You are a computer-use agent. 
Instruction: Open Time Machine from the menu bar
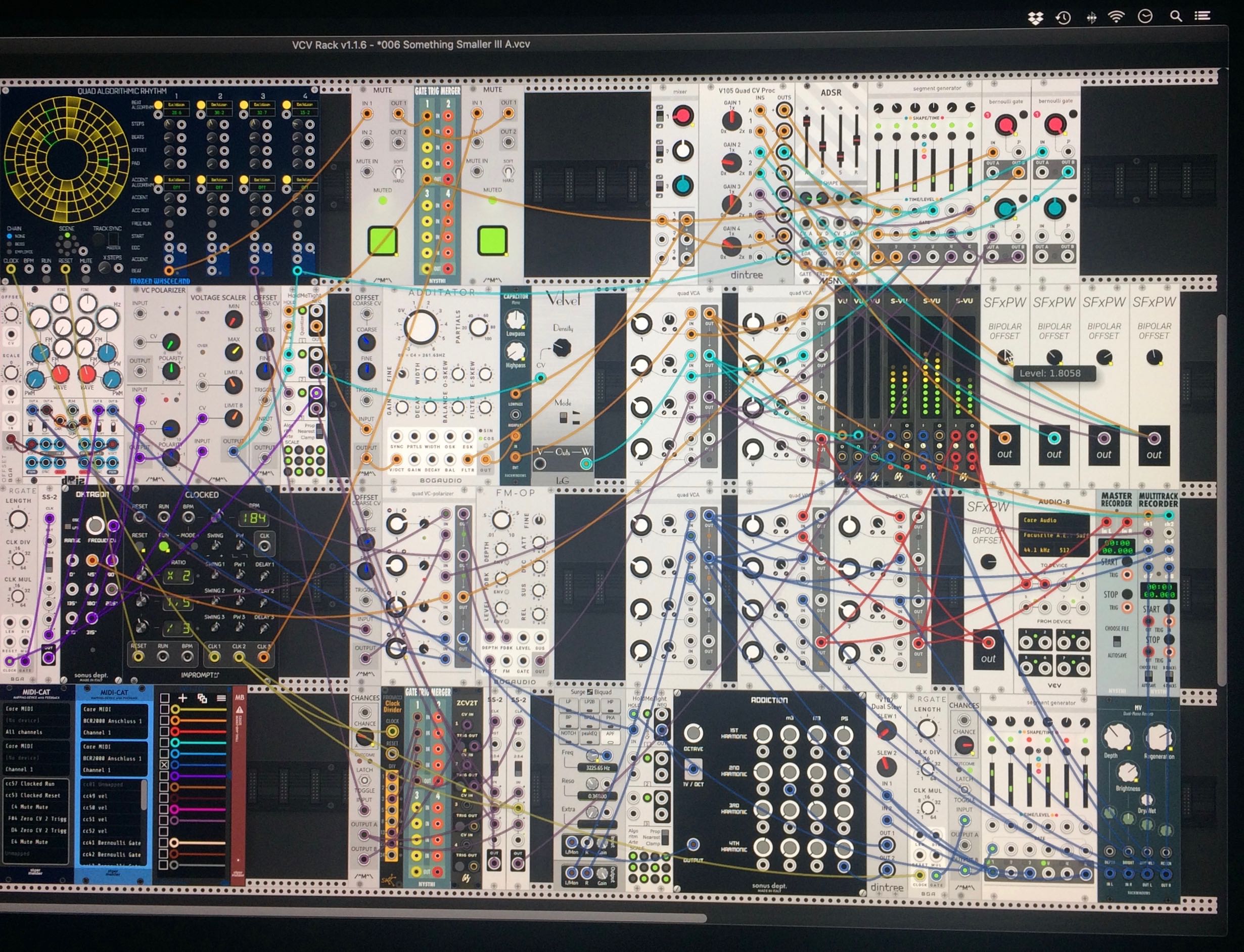pos(1064,18)
